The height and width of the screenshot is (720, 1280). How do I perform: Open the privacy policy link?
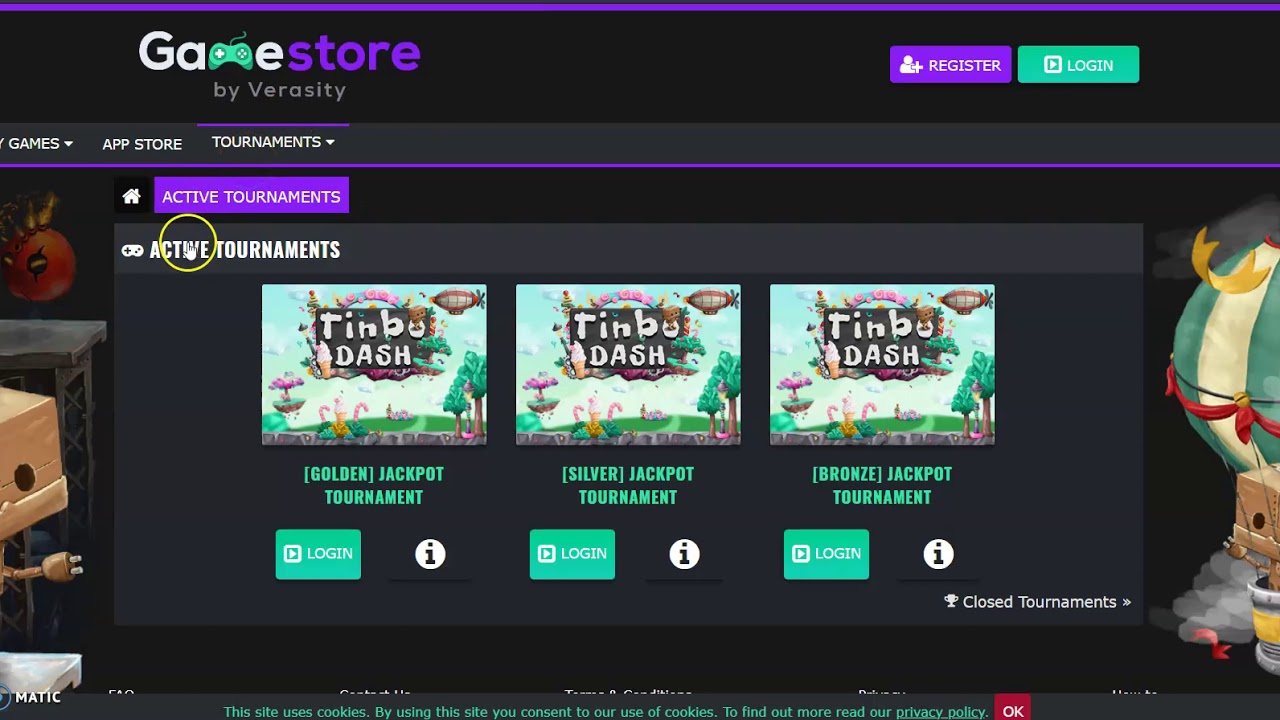[x=941, y=712]
